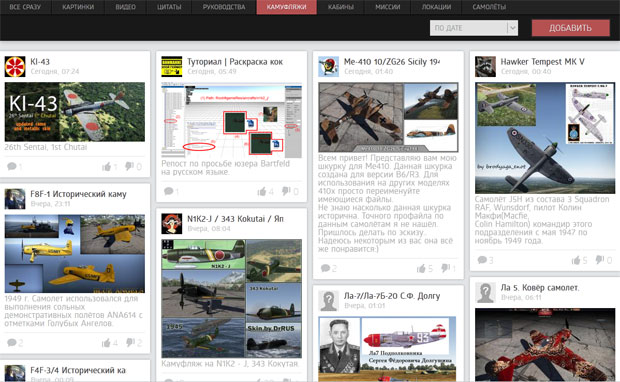The width and height of the screenshot is (620, 382).
Task: Open the N1K2-J post author avatar
Action: pyautogui.click(x=172, y=223)
